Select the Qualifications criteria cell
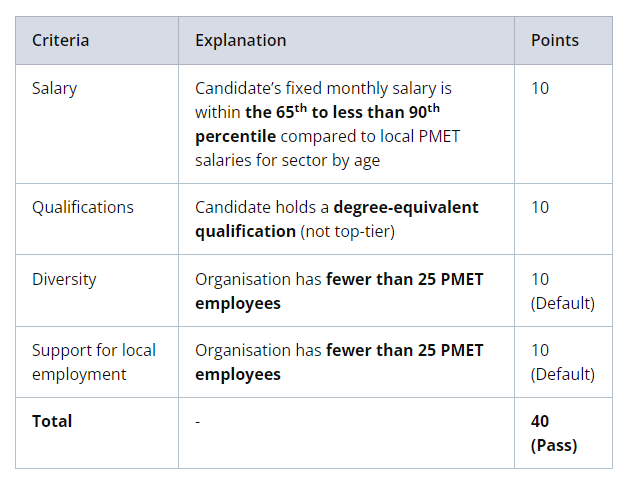The image size is (619, 480). pos(82,207)
